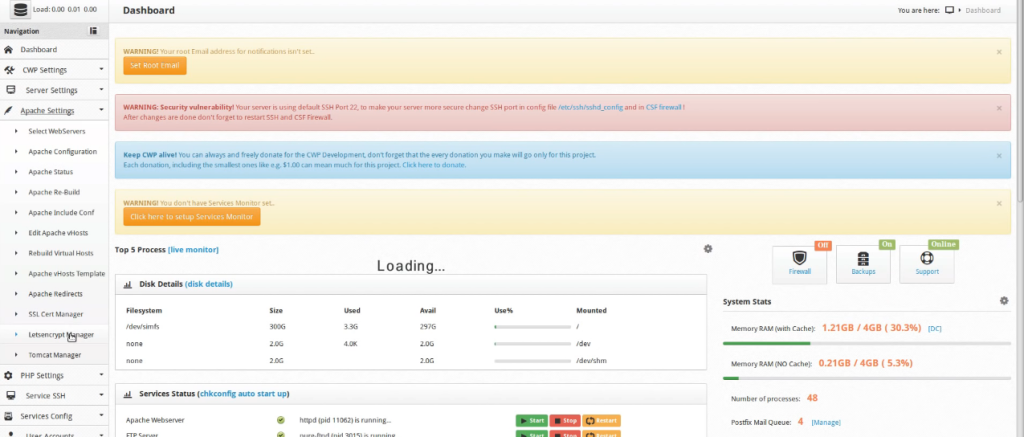Open Apache Redirects menu item
Viewport: 1024px width, 437px height.
tap(56, 294)
